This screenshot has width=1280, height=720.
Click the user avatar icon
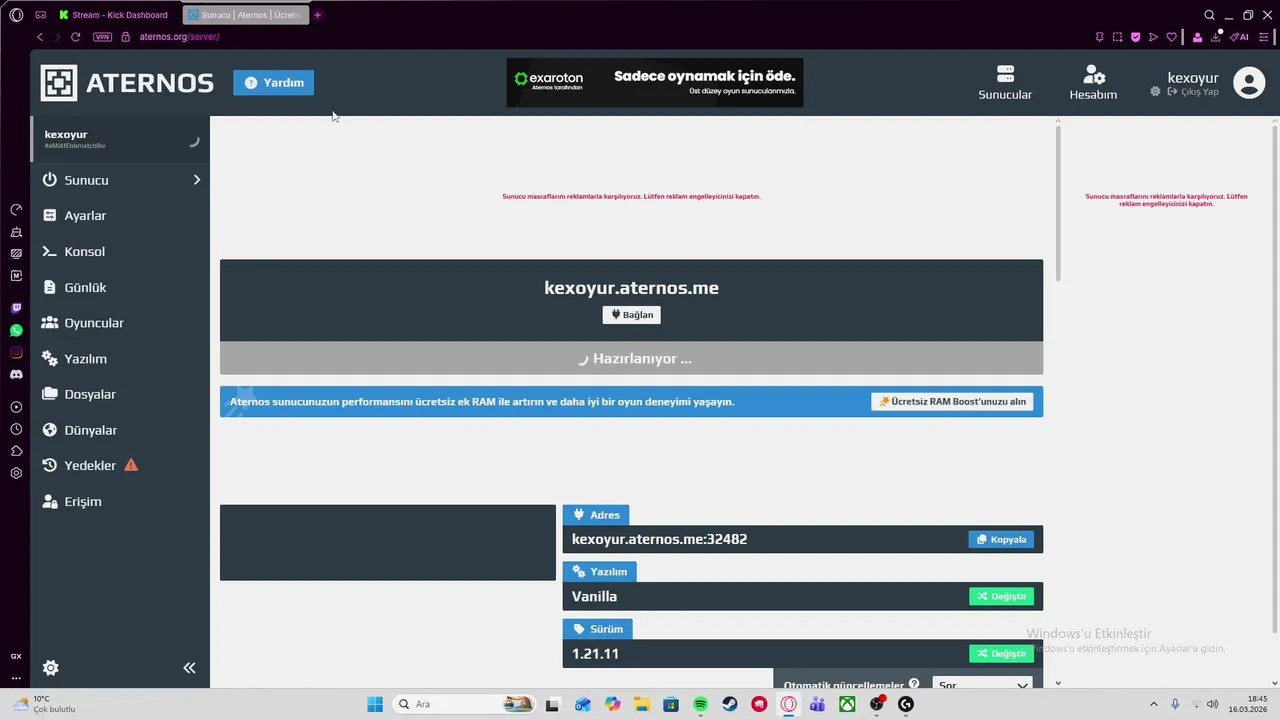click(1249, 82)
